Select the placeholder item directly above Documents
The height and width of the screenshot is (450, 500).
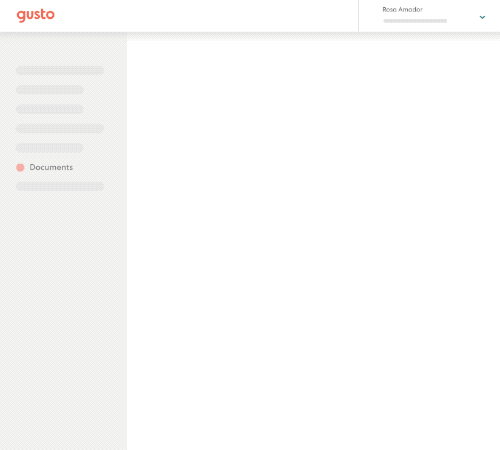coord(50,148)
